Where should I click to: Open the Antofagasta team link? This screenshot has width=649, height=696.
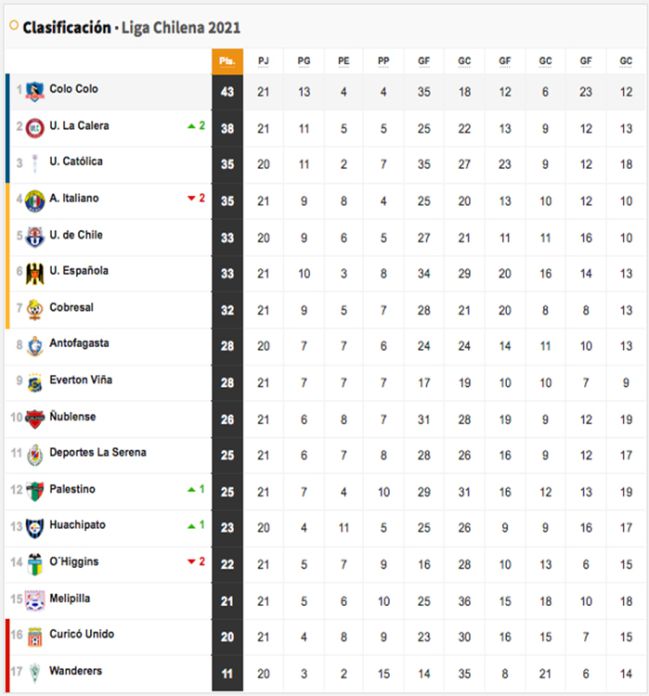[79, 343]
